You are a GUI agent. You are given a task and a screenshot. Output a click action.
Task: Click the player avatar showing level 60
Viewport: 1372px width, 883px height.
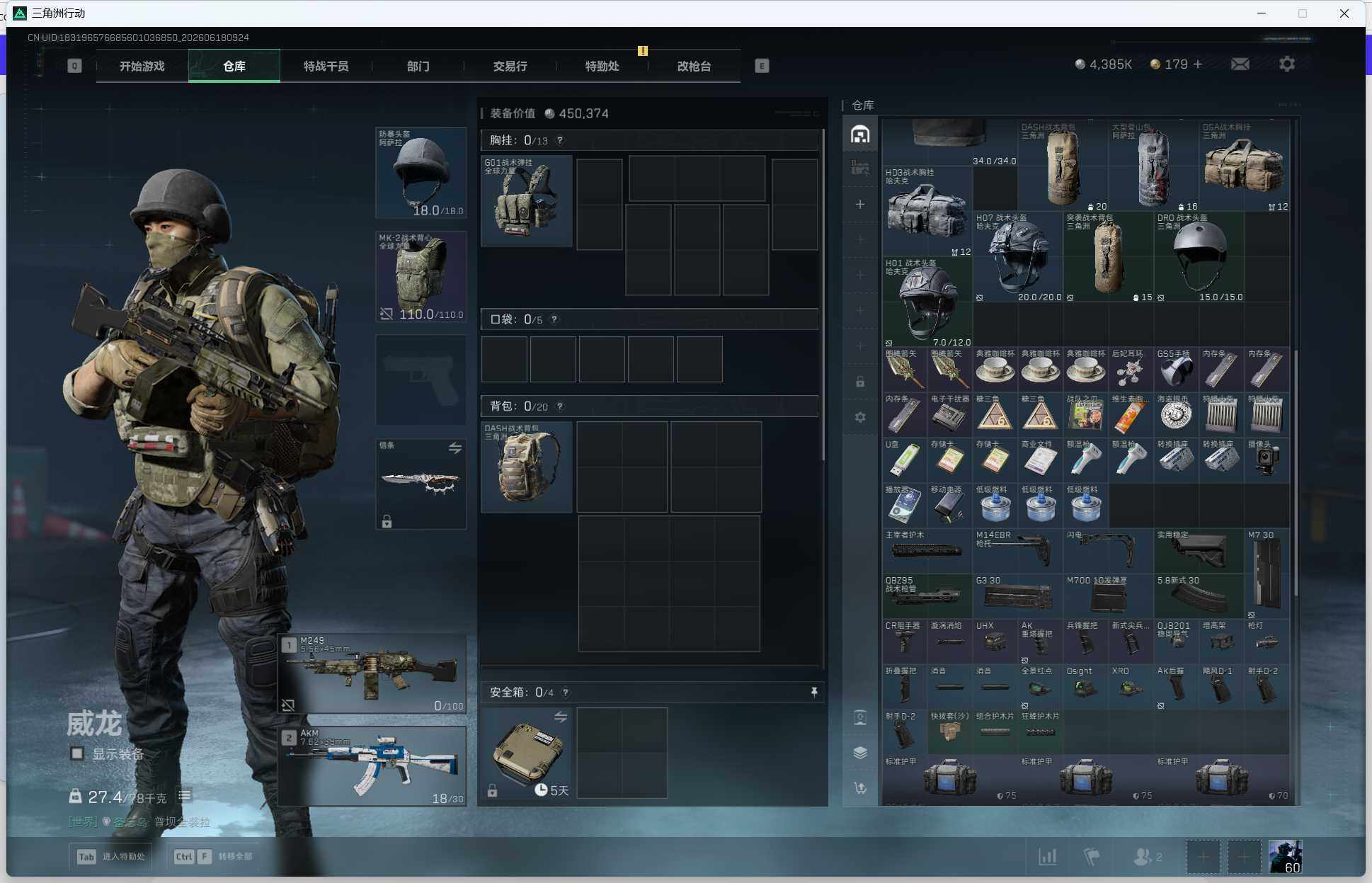(1285, 857)
